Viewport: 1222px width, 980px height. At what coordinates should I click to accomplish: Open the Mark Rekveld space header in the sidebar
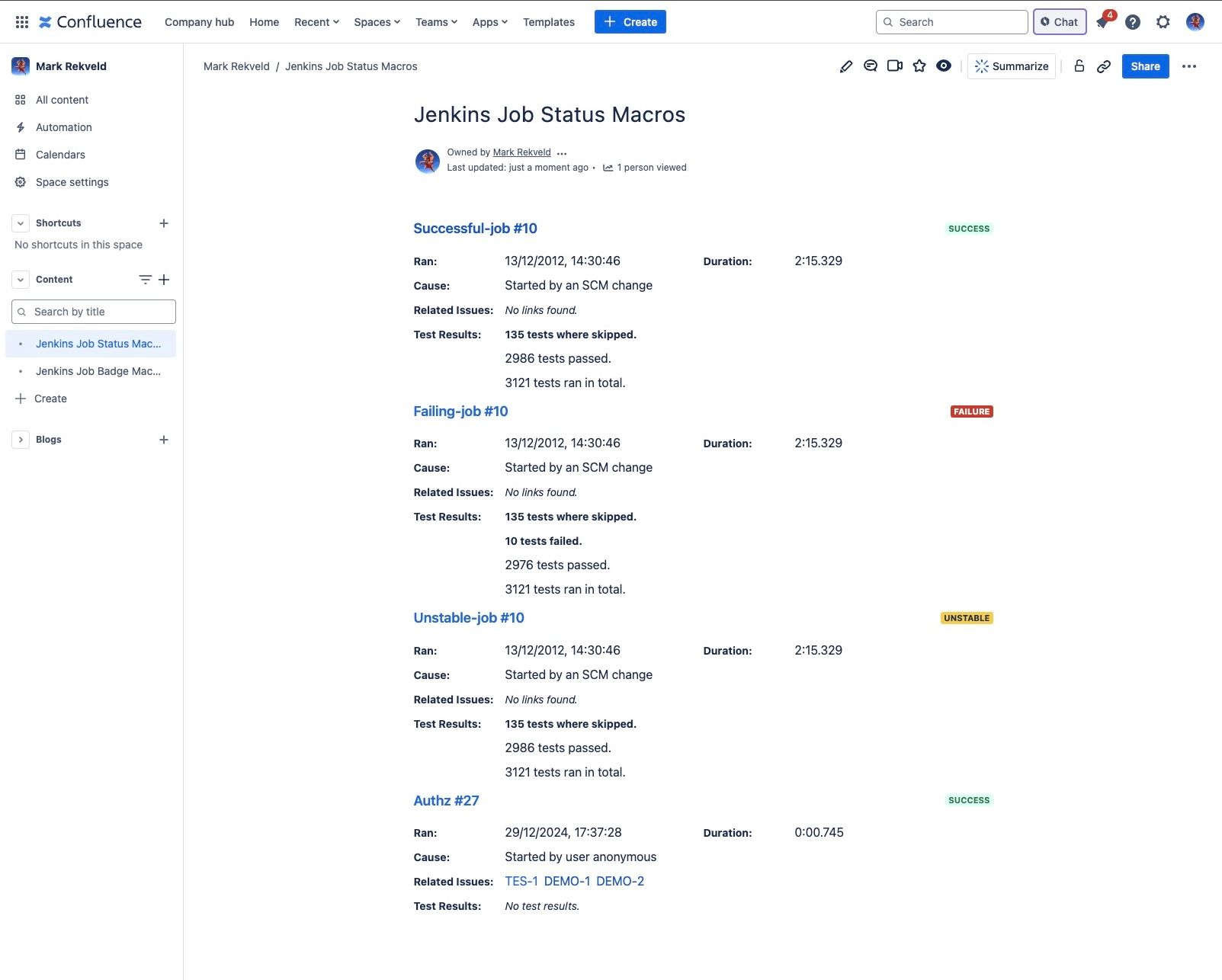pos(71,66)
